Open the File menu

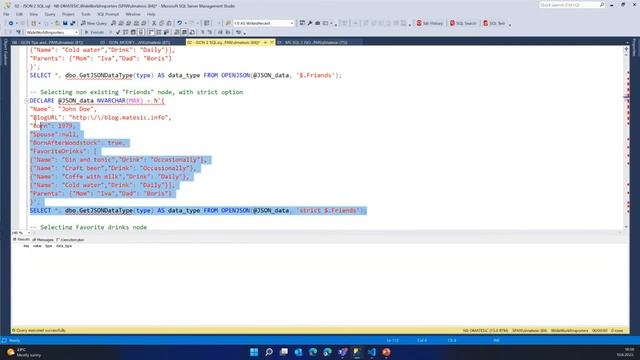[x=6, y=14]
